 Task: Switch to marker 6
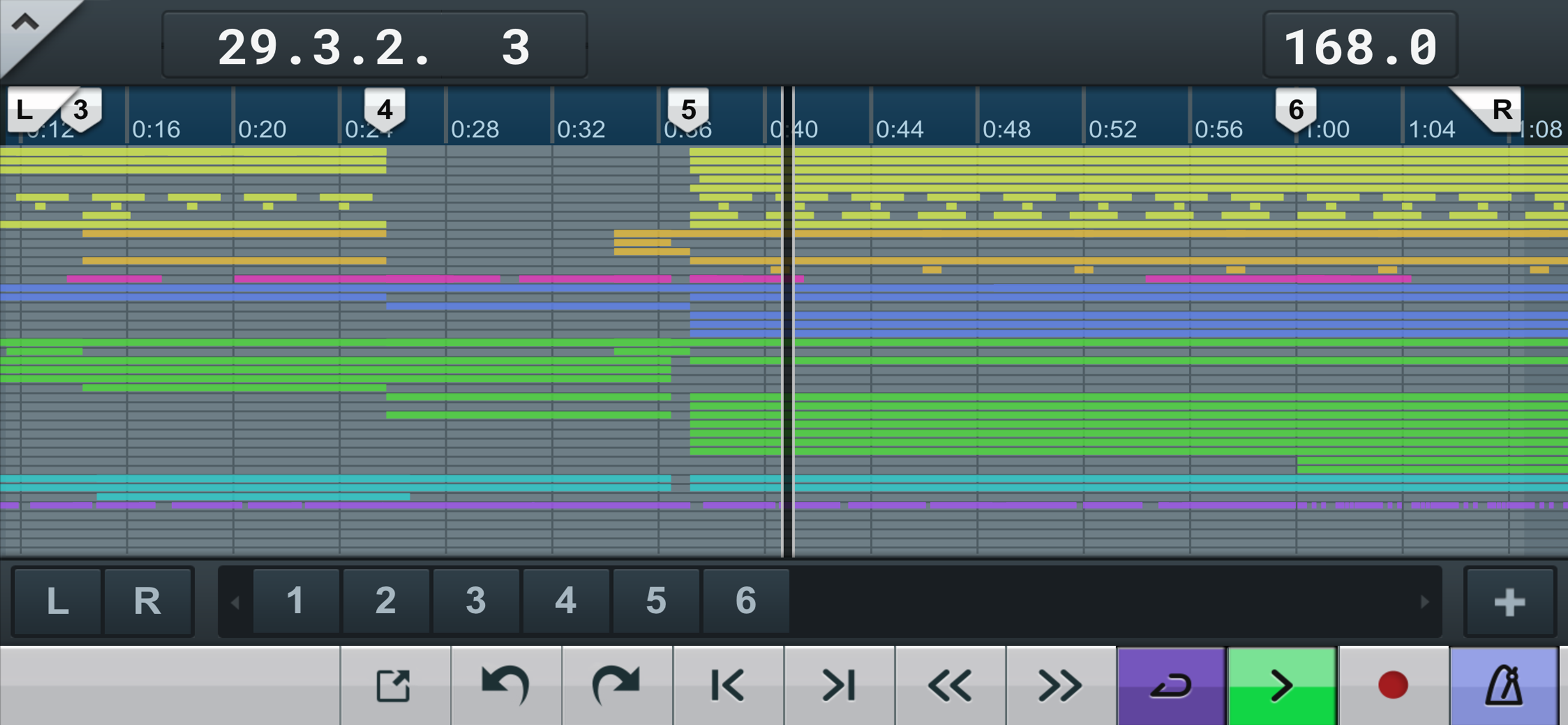(747, 601)
